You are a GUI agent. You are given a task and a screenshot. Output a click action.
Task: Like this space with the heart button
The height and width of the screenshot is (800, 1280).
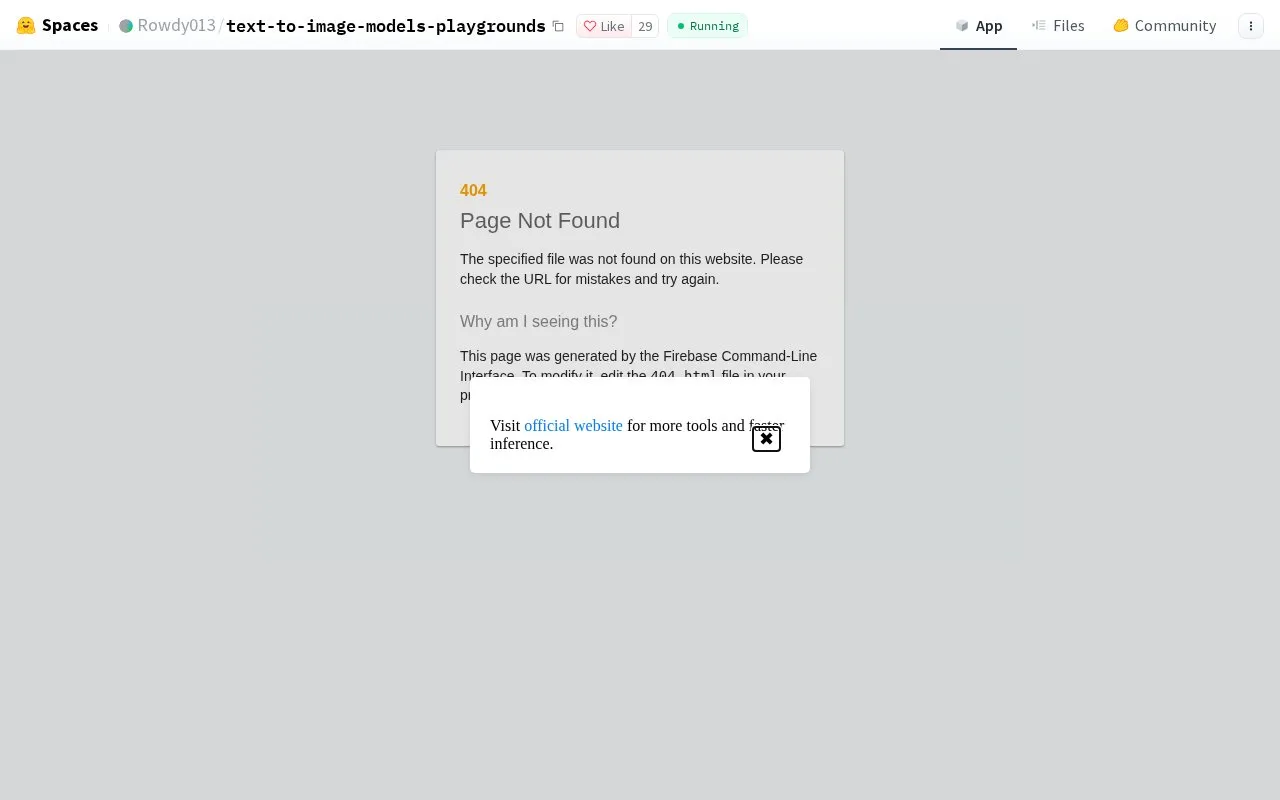coord(604,26)
